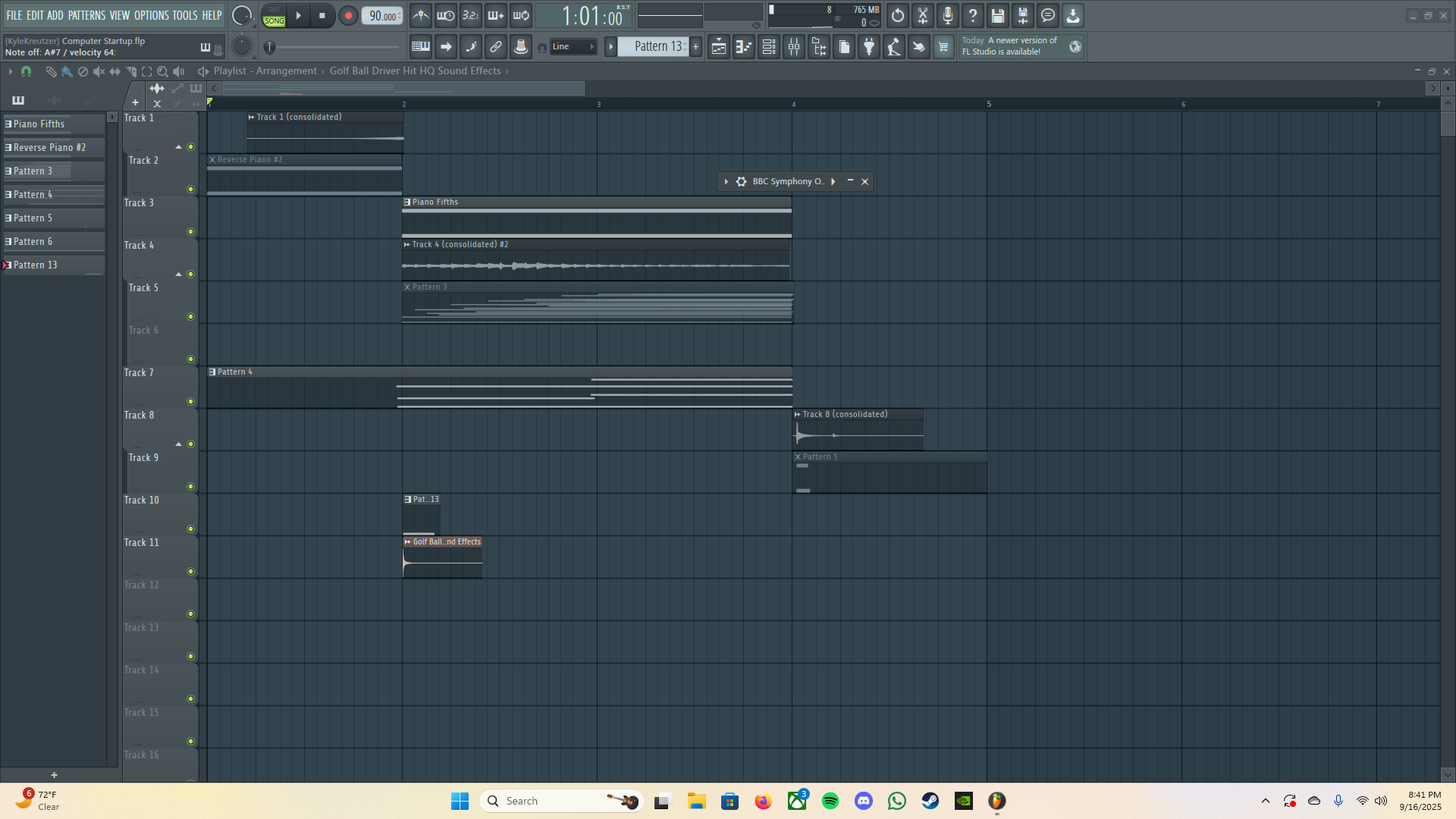Image resolution: width=1456 pixels, height=819 pixels.
Task: Mute Track 9 with its green light
Action: pos(190,487)
